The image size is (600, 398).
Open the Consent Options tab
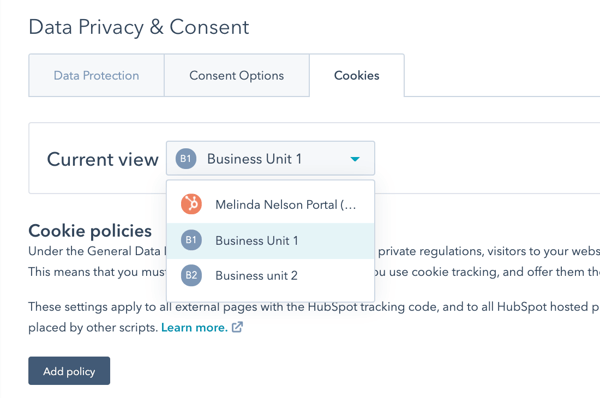pos(236,75)
